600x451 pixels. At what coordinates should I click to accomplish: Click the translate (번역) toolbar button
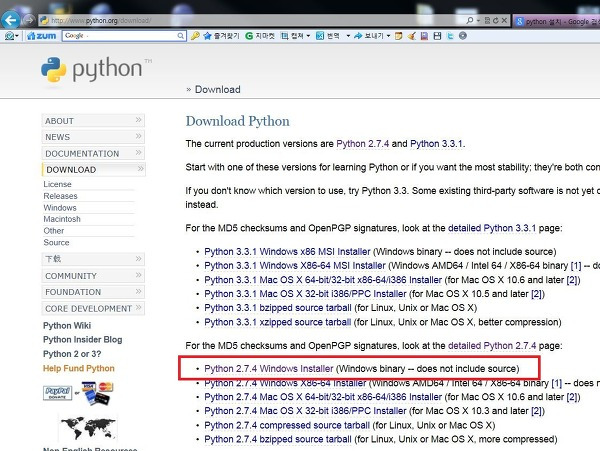[328, 36]
